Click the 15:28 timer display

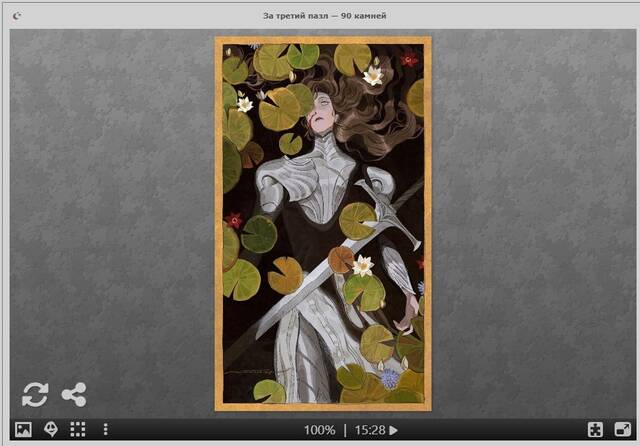pyautogui.click(x=368, y=430)
